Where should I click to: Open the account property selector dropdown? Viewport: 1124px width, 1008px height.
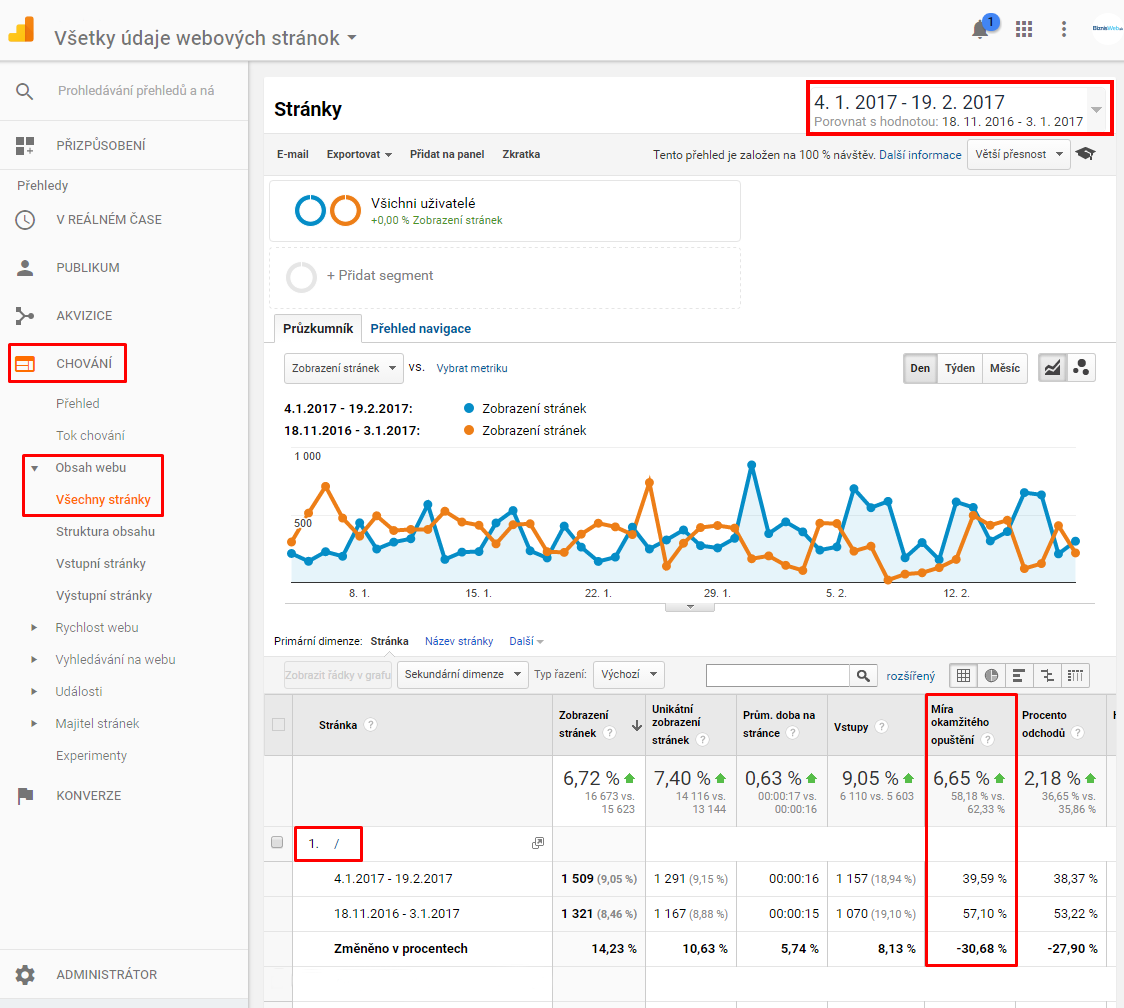coord(205,37)
